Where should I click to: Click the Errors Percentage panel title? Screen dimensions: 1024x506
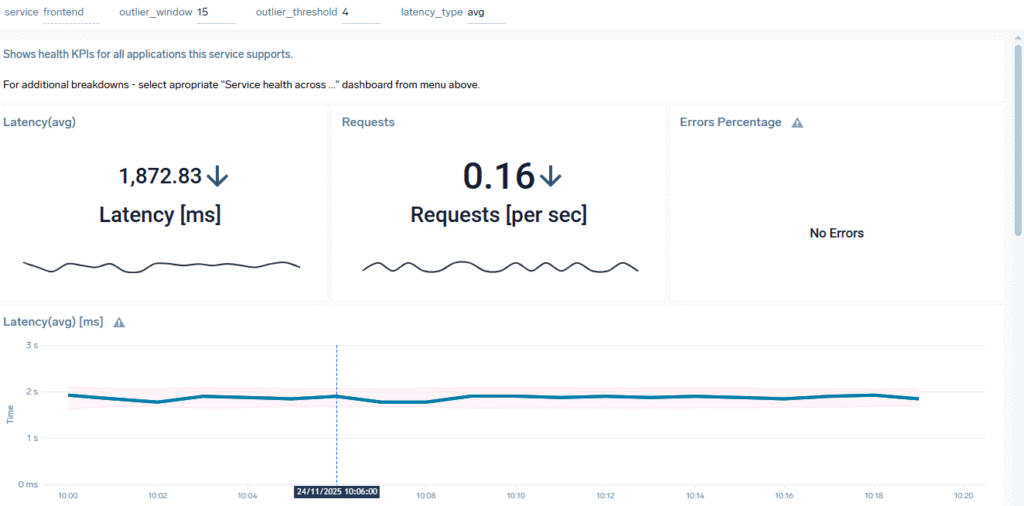(x=730, y=122)
